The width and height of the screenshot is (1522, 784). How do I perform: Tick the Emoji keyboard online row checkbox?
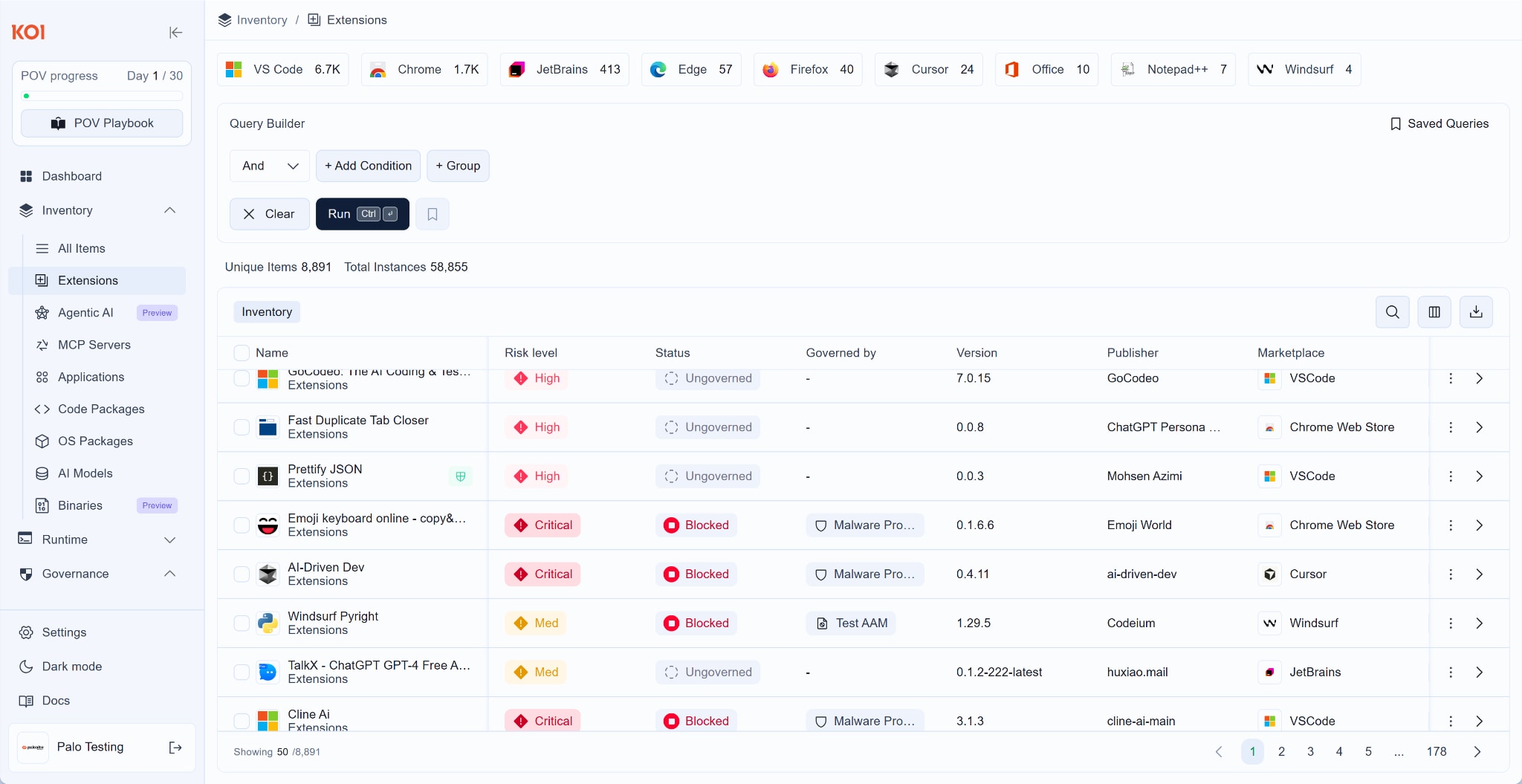(x=242, y=525)
